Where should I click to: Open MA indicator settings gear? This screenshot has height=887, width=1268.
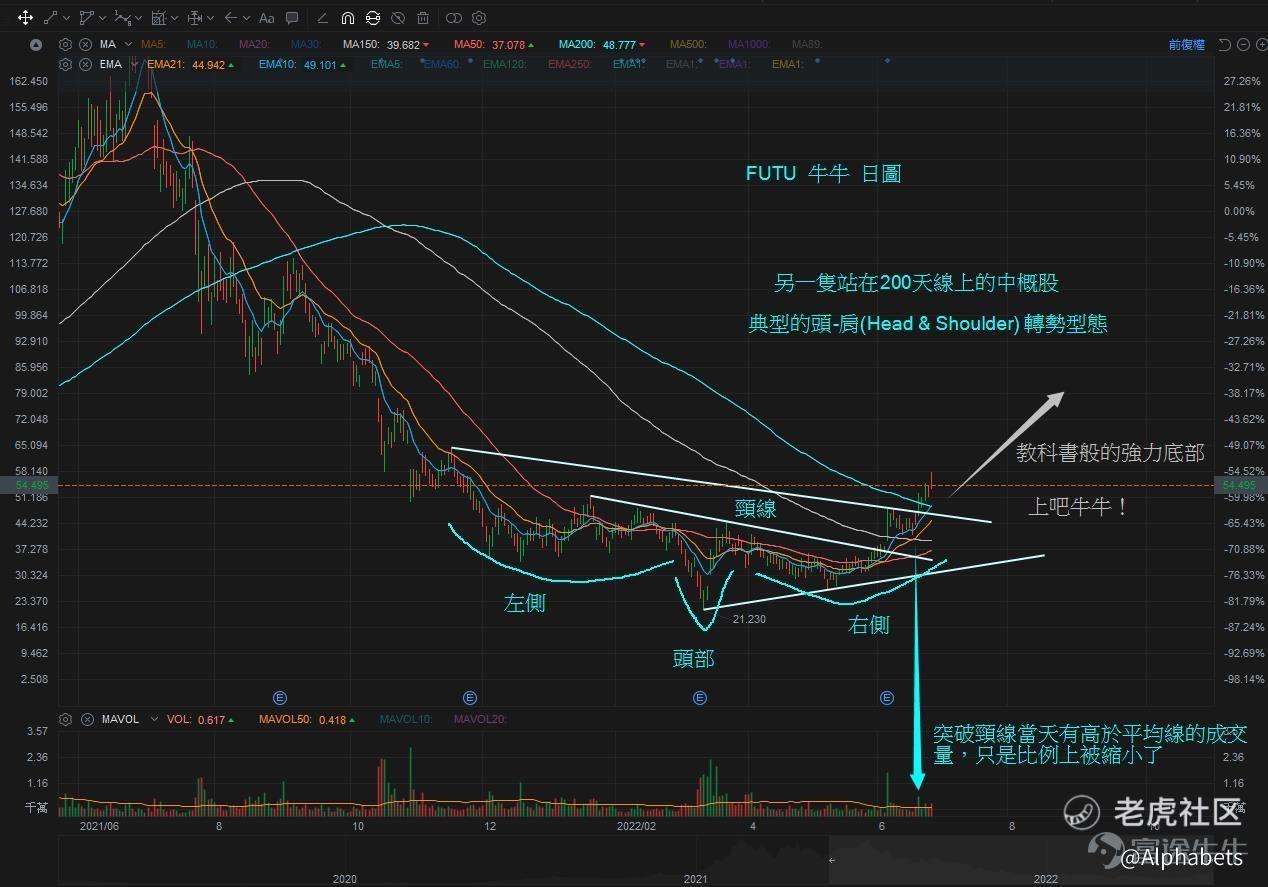[x=66, y=44]
